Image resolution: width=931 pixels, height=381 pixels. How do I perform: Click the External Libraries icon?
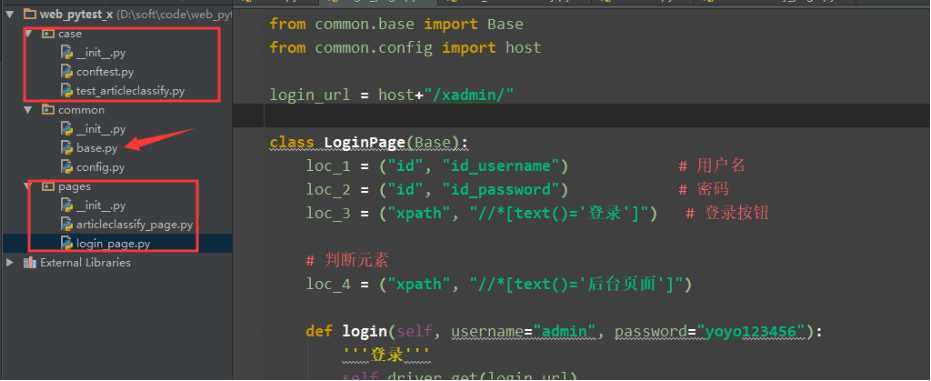[30, 262]
